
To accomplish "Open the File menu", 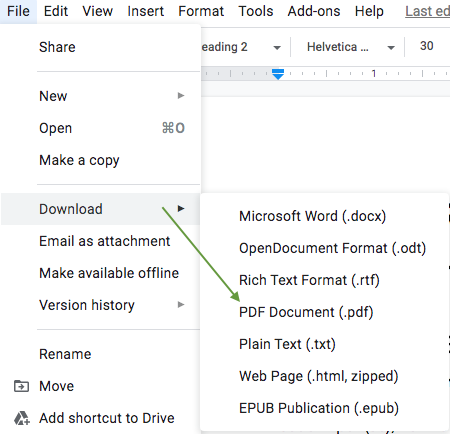I will [18, 11].
